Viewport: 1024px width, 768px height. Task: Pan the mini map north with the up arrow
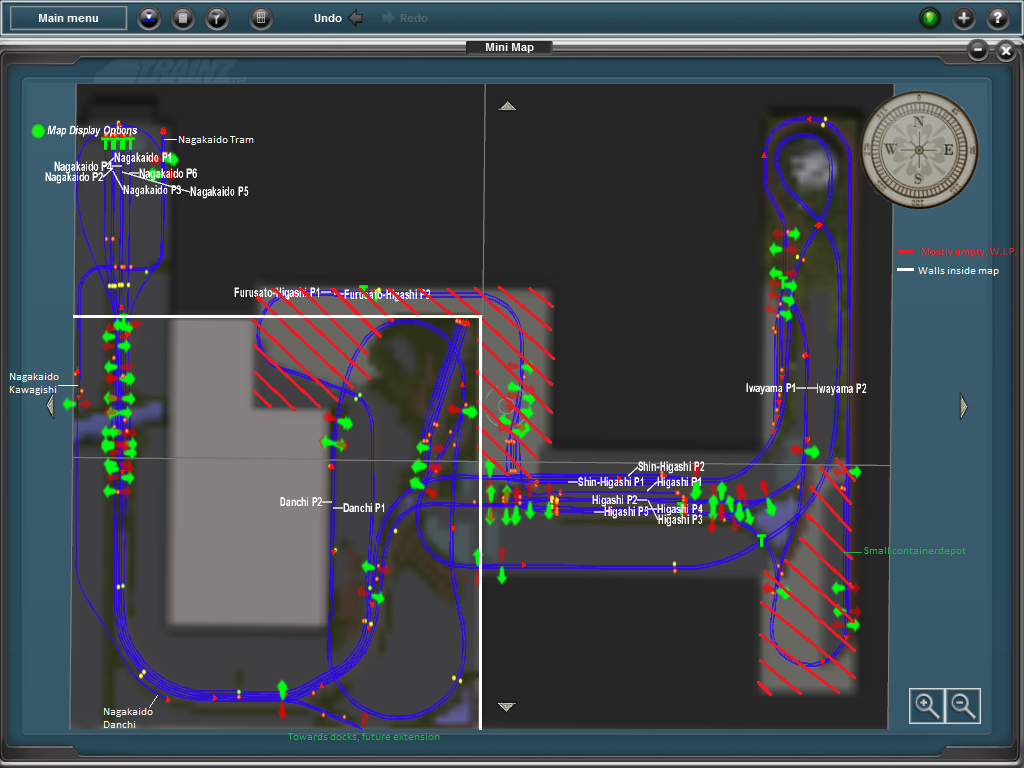pyautogui.click(x=507, y=106)
